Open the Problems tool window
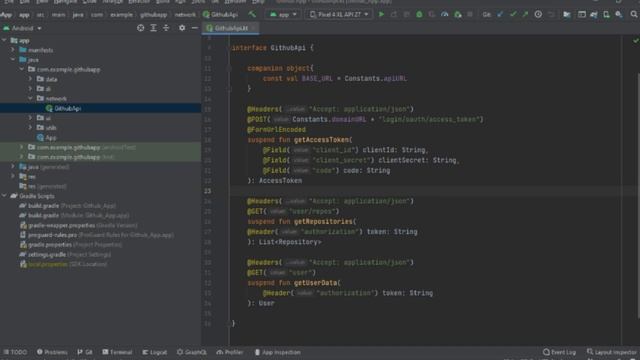The width and height of the screenshot is (640, 360). click(x=52, y=352)
